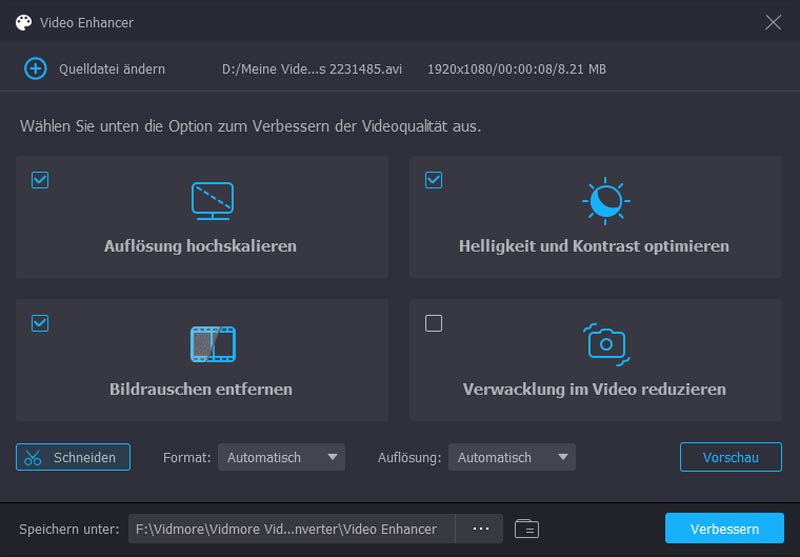Open the Format dropdown

pyautogui.click(x=282, y=457)
